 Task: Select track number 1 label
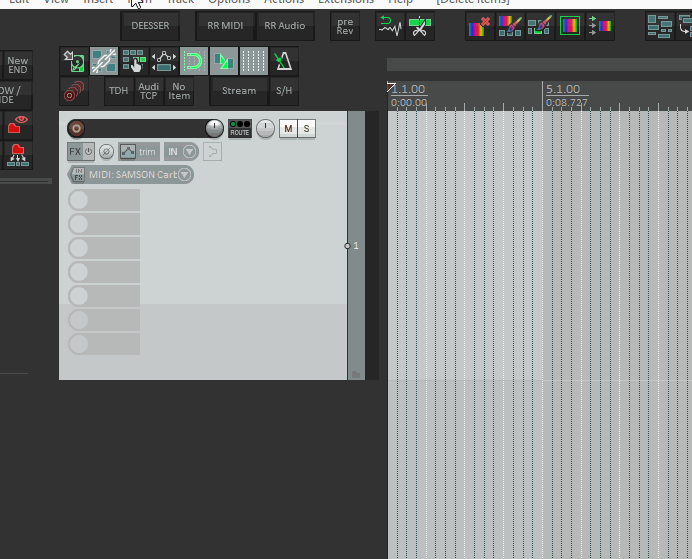(356, 246)
